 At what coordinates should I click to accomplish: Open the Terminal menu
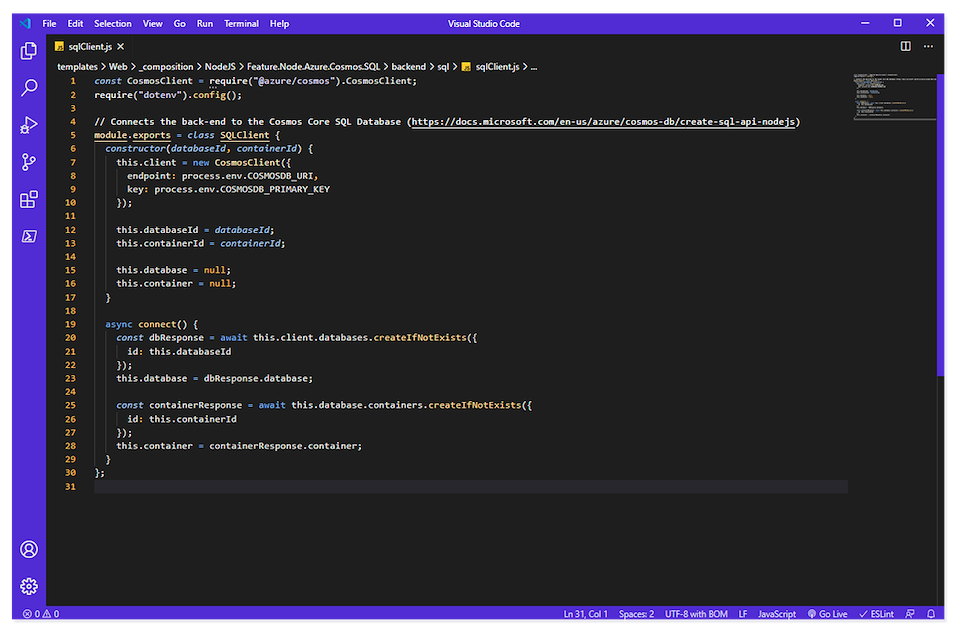[x=241, y=24]
